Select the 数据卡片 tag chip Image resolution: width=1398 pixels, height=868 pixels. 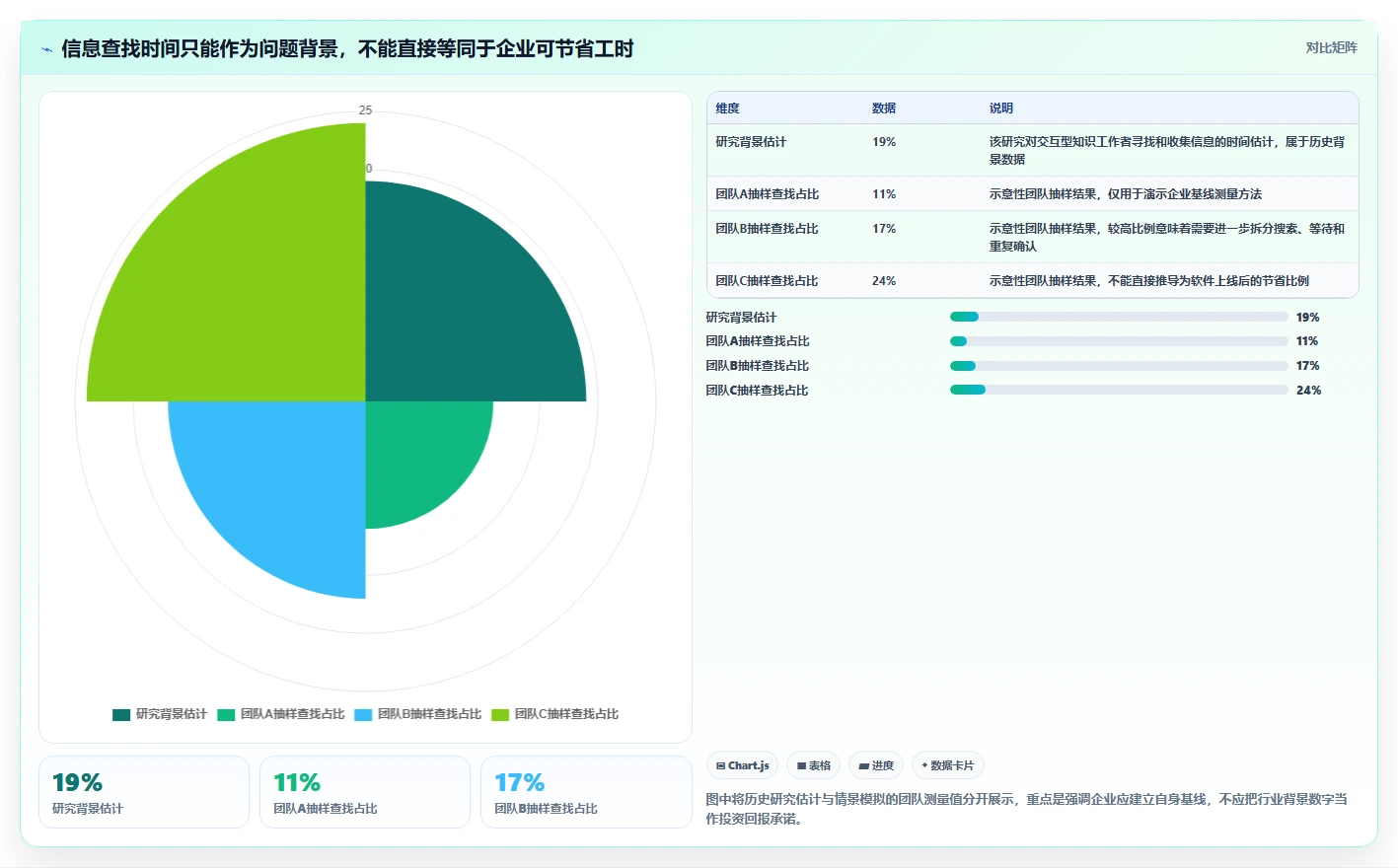(948, 765)
